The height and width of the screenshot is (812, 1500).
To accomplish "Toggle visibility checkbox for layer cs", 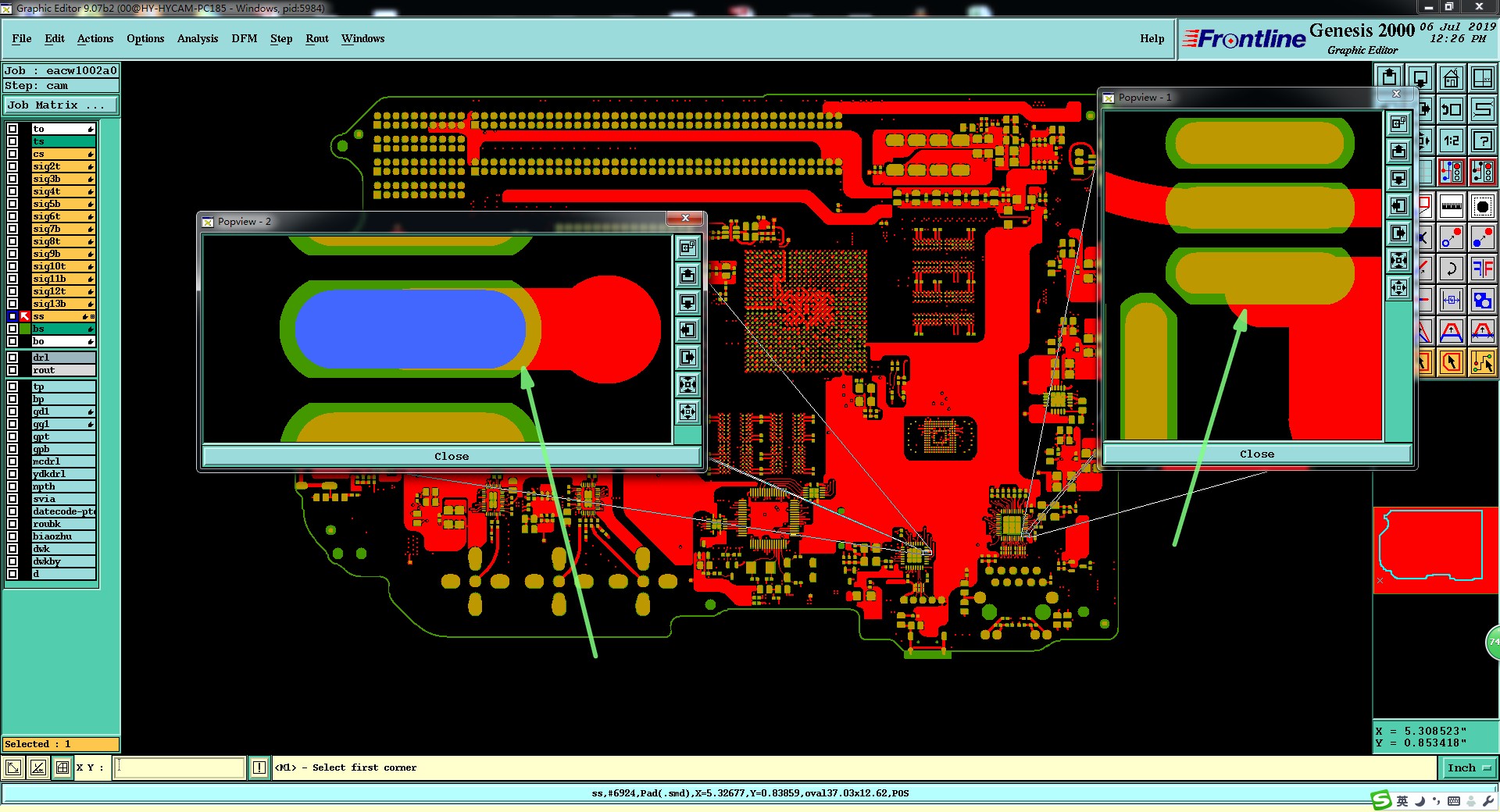I will pyautogui.click(x=12, y=154).
